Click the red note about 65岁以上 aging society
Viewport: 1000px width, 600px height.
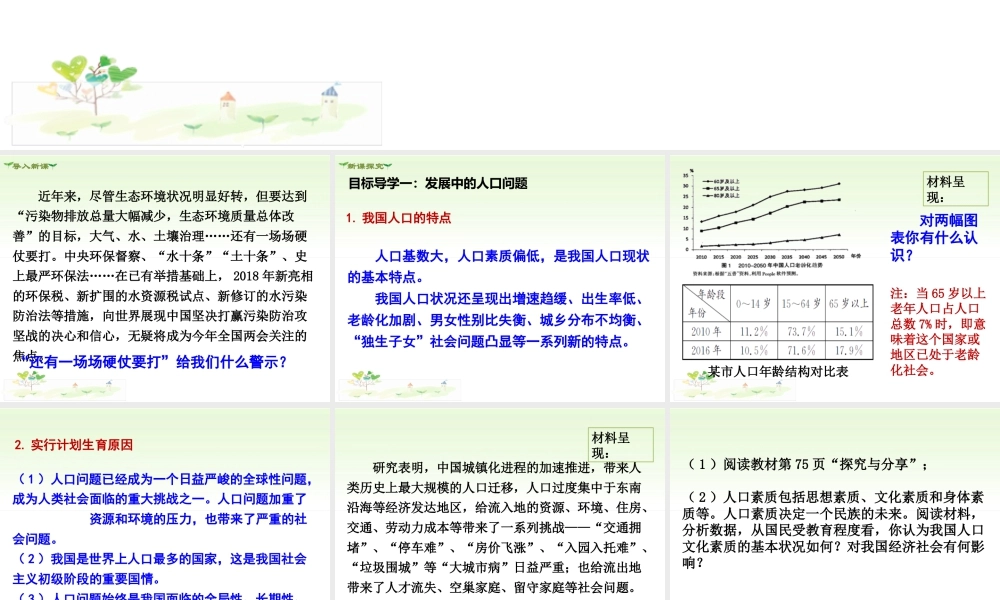938,332
